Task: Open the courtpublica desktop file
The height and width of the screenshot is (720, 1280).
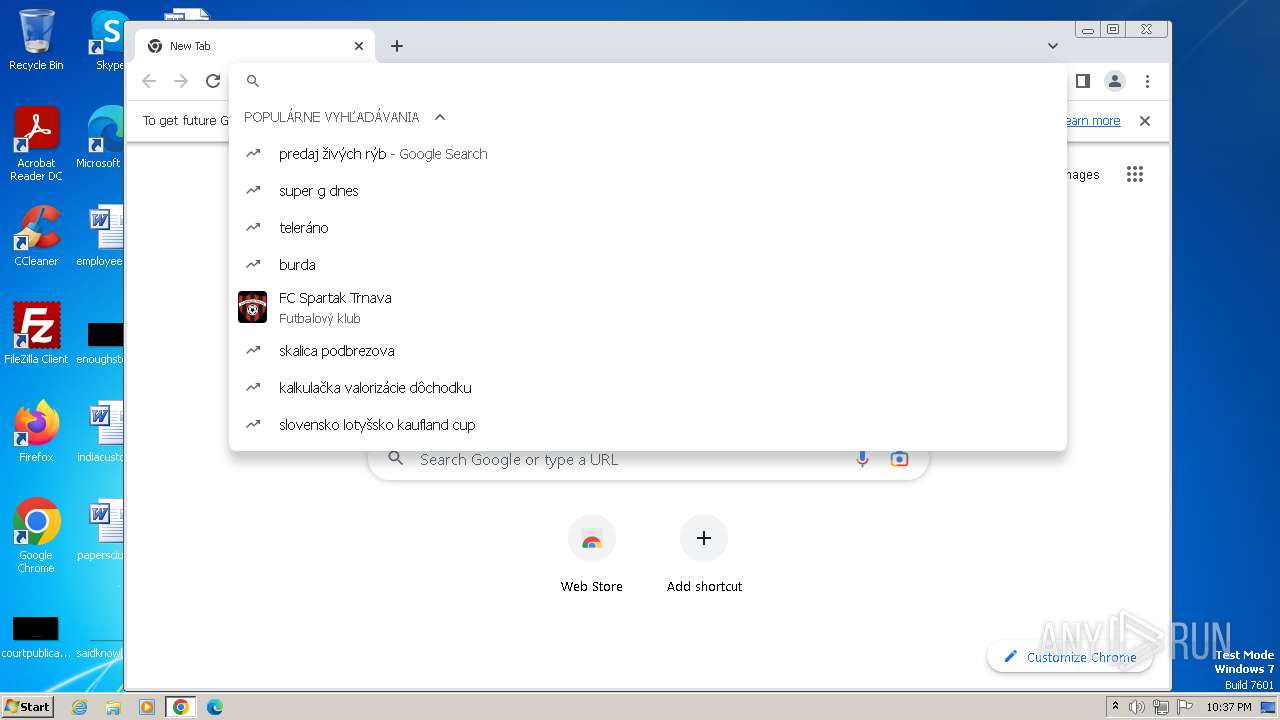Action: [36, 638]
